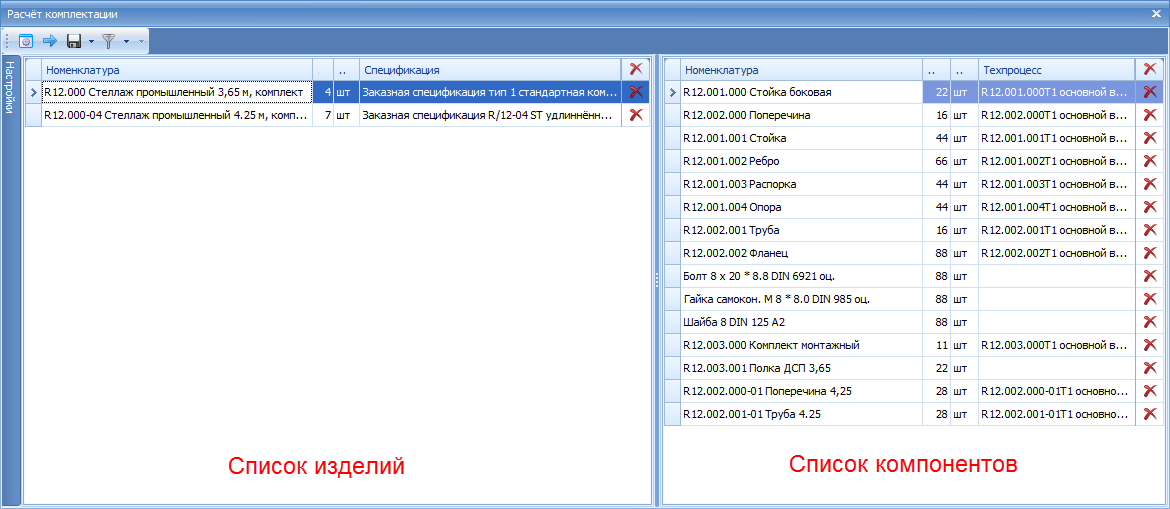Select the R12.002.002 Фланец cell
Image resolution: width=1170 pixels, height=509 pixels.
[x=801, y=254]
